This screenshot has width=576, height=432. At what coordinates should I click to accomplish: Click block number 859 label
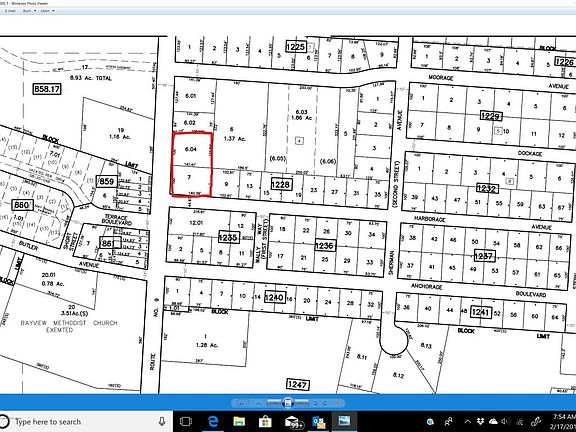coord(107,181)
